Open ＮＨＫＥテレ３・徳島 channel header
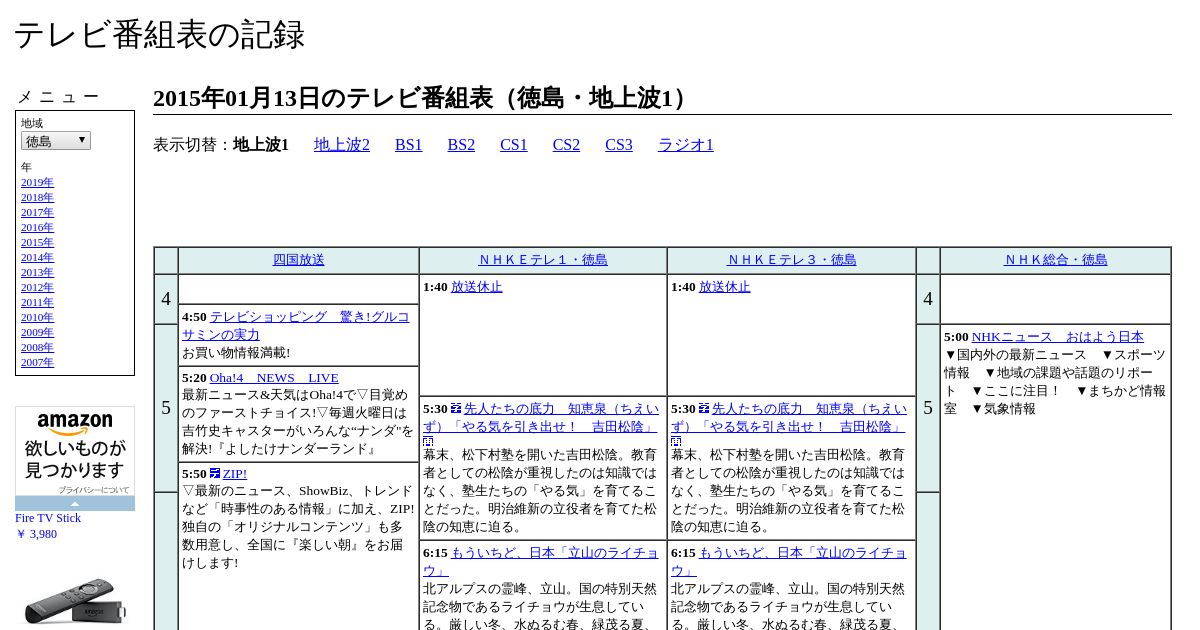The image size is (1200, 630). 791,260
